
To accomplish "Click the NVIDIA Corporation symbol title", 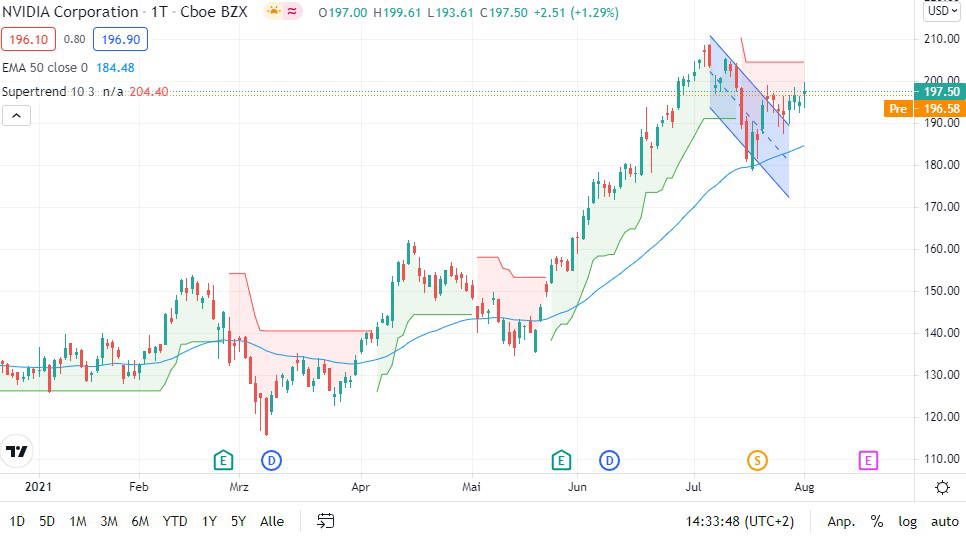I will (70, 12).
